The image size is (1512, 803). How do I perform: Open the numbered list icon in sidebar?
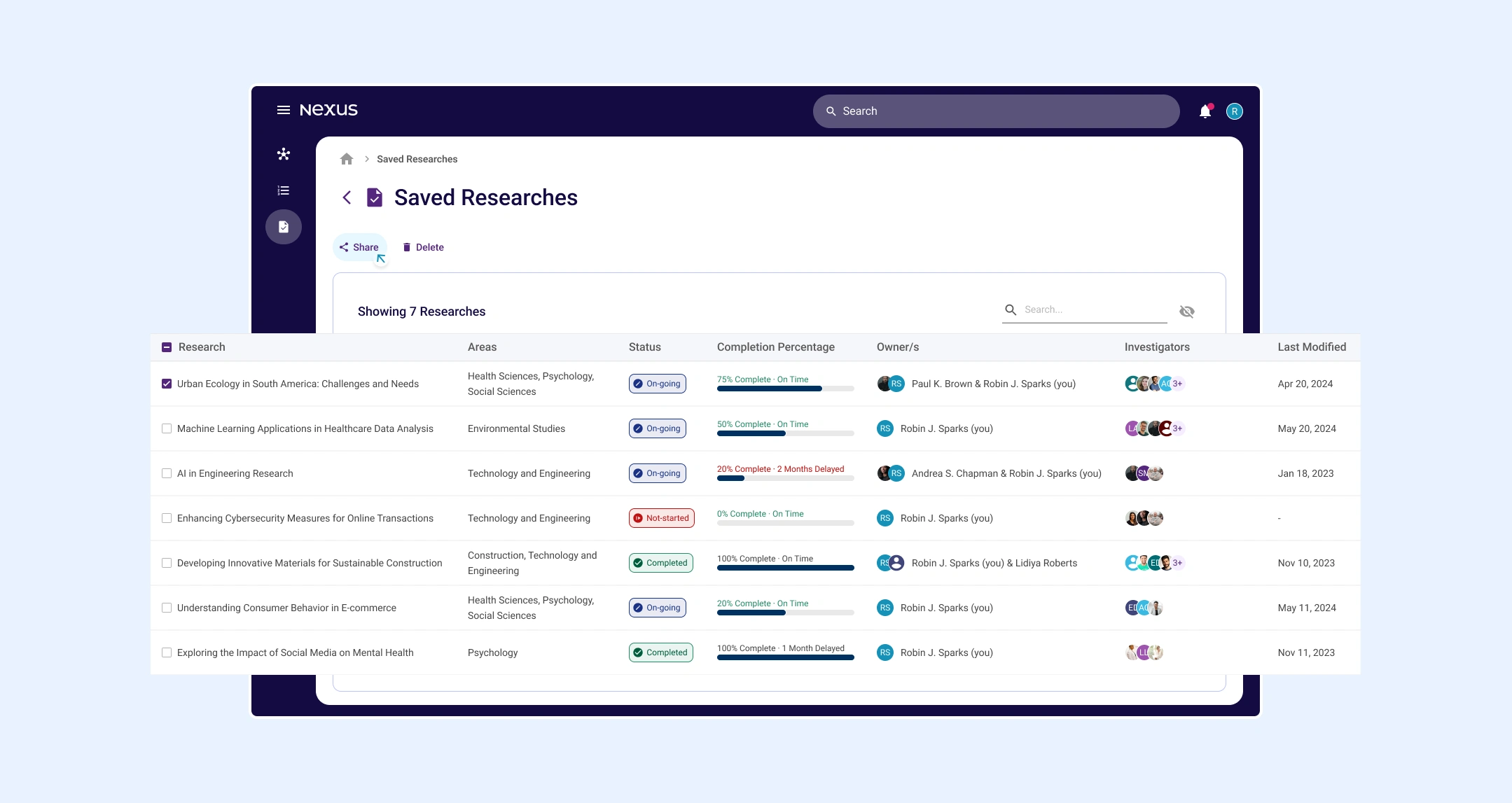[x=284, y=190]
